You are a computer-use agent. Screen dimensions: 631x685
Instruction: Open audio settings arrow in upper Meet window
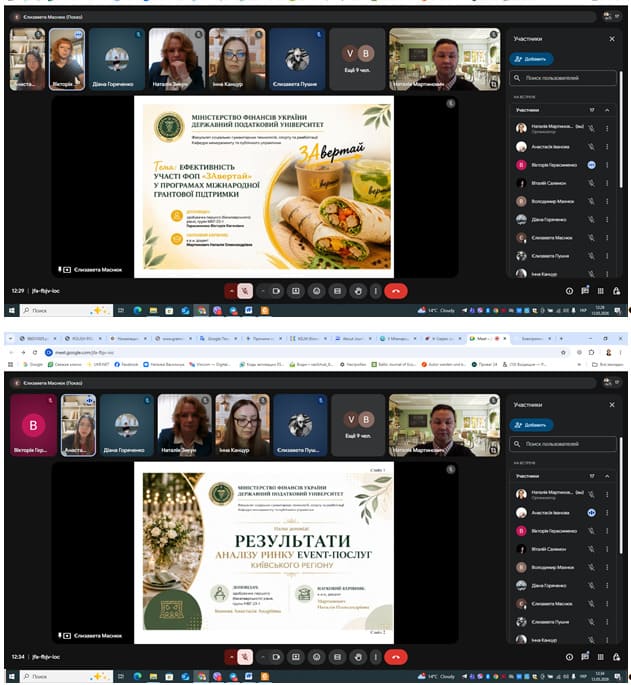231,291
